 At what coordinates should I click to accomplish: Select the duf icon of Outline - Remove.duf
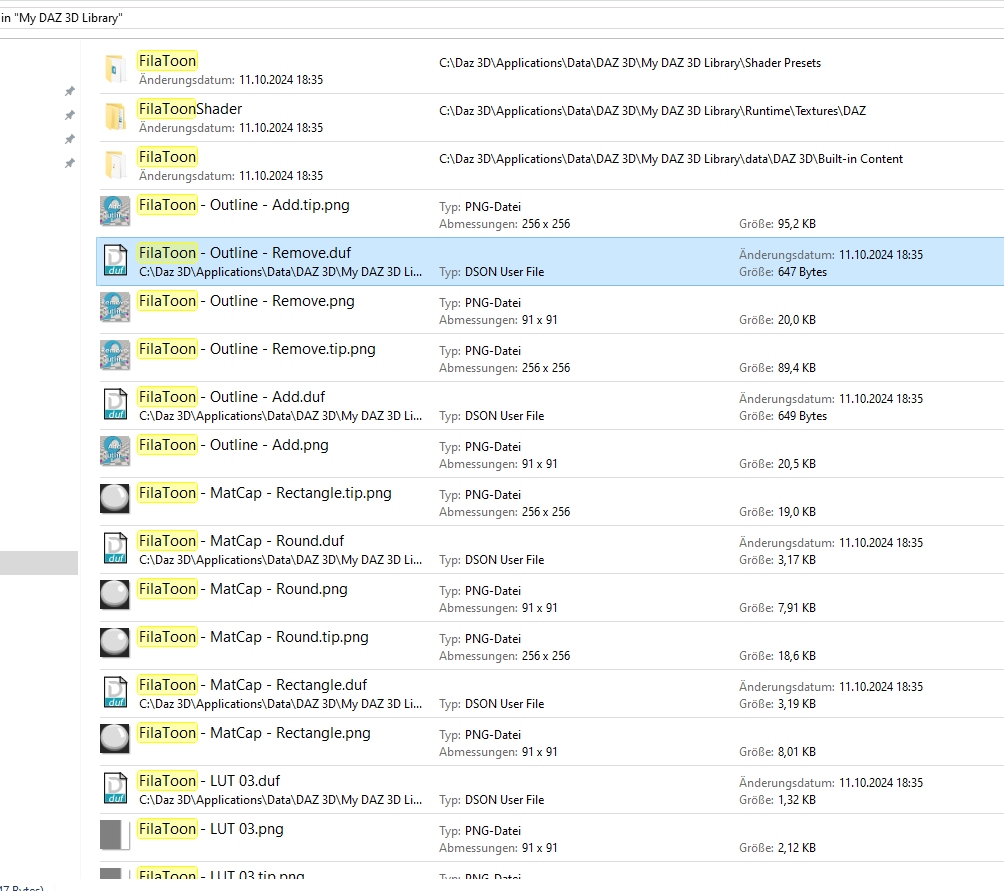tap(115, 261)
